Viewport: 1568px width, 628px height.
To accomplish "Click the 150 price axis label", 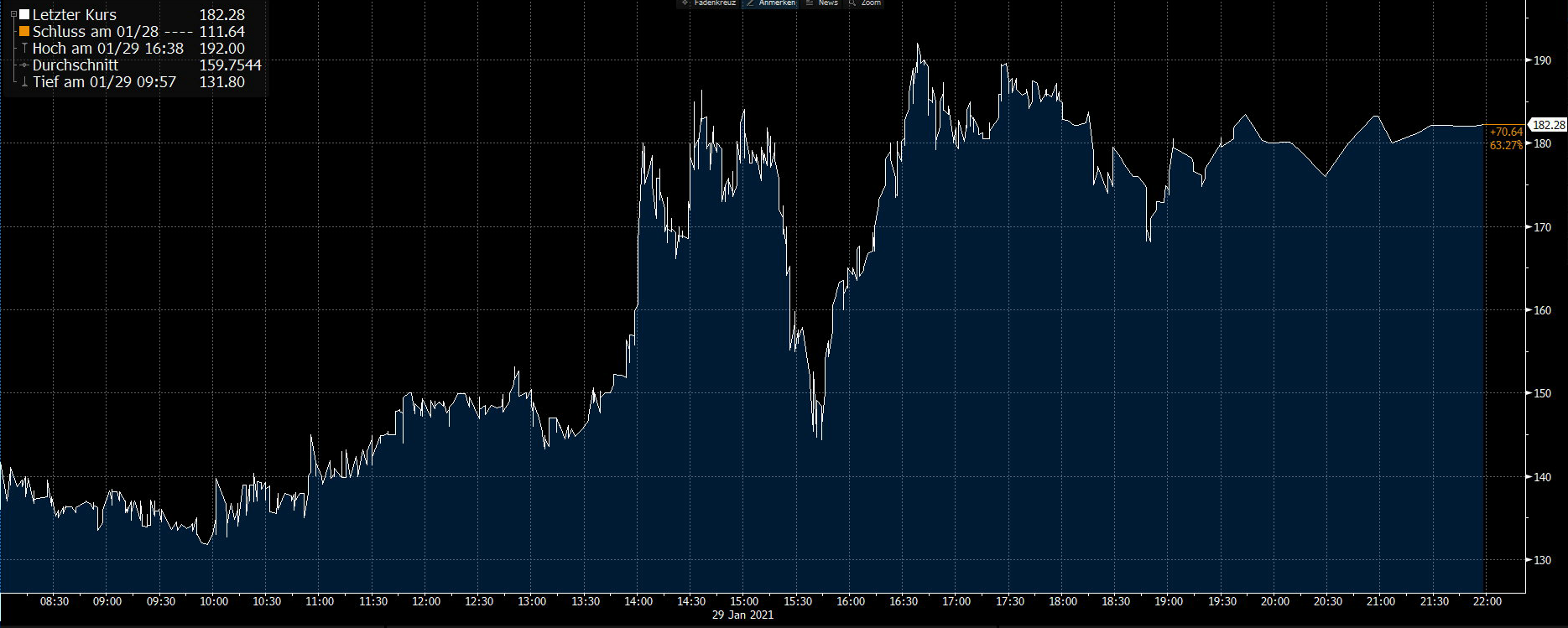I will tap(1542, 393).
